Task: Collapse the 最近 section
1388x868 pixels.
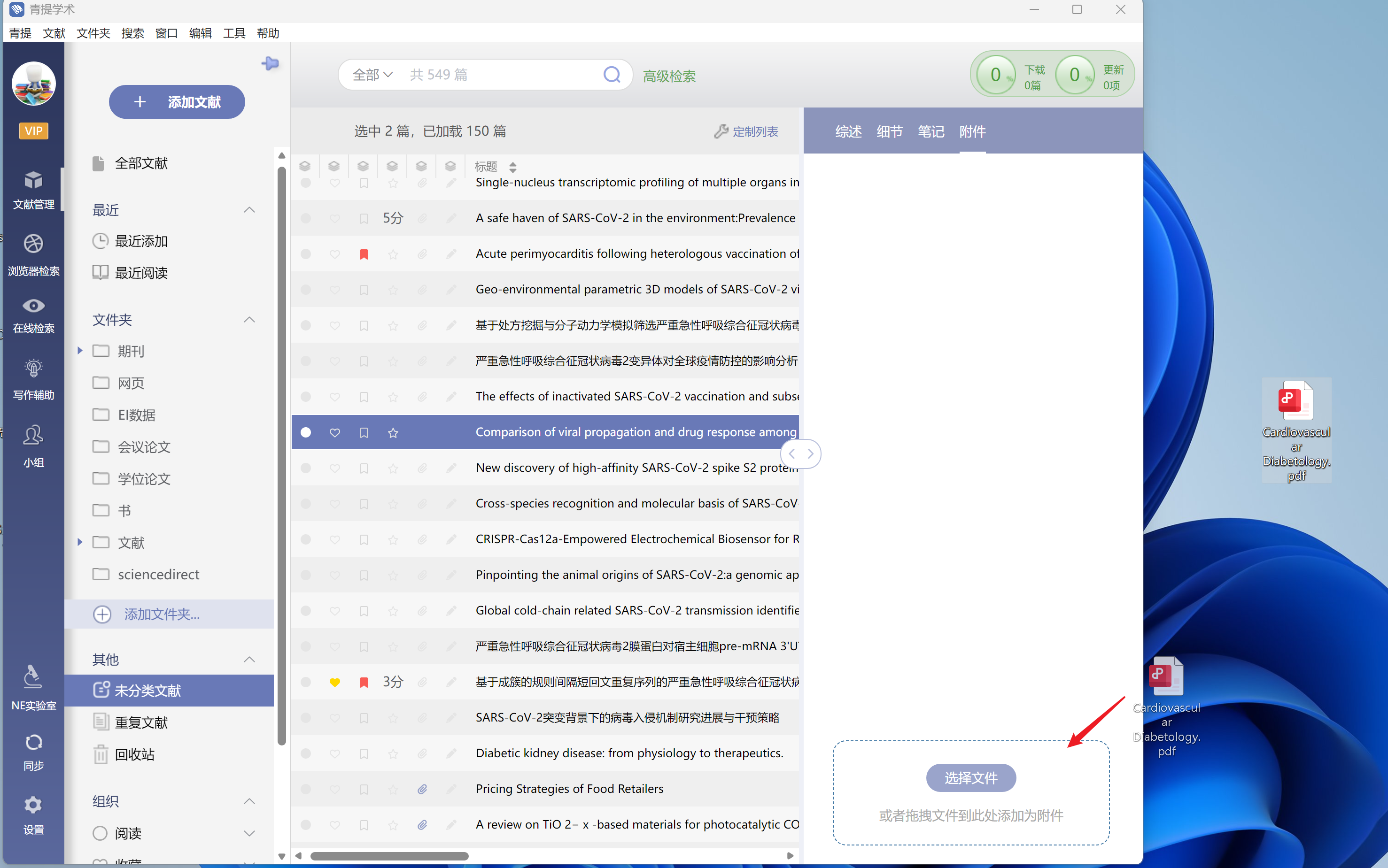Action: coord(249,210)
